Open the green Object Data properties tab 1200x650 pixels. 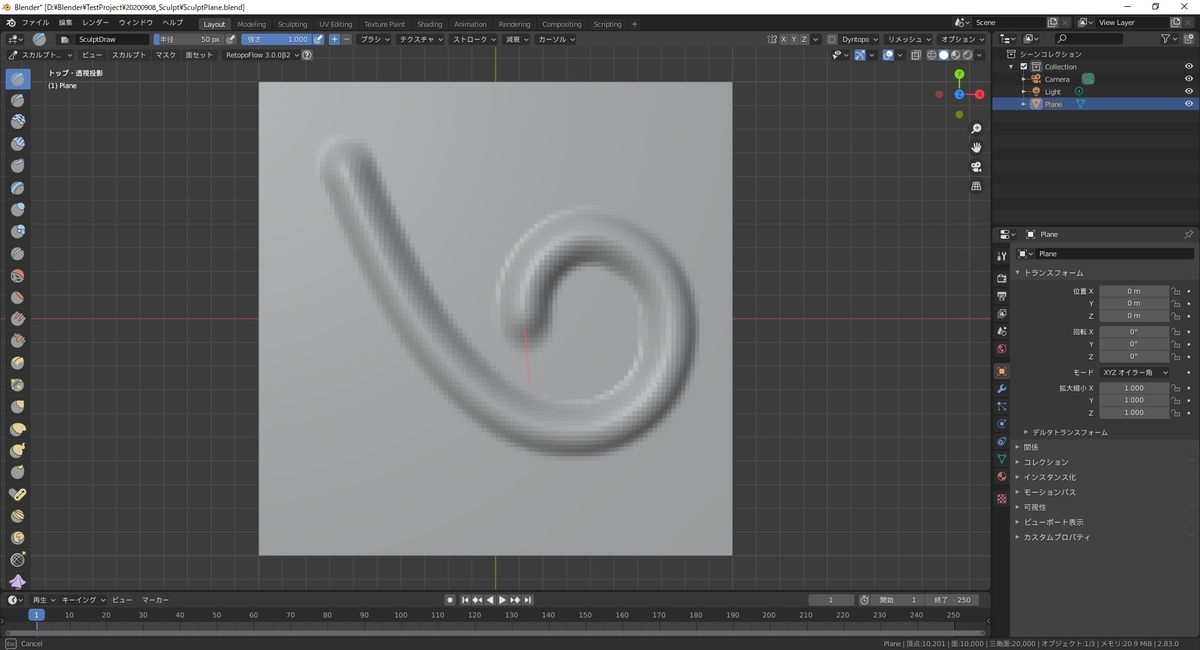click(1001, 459)
